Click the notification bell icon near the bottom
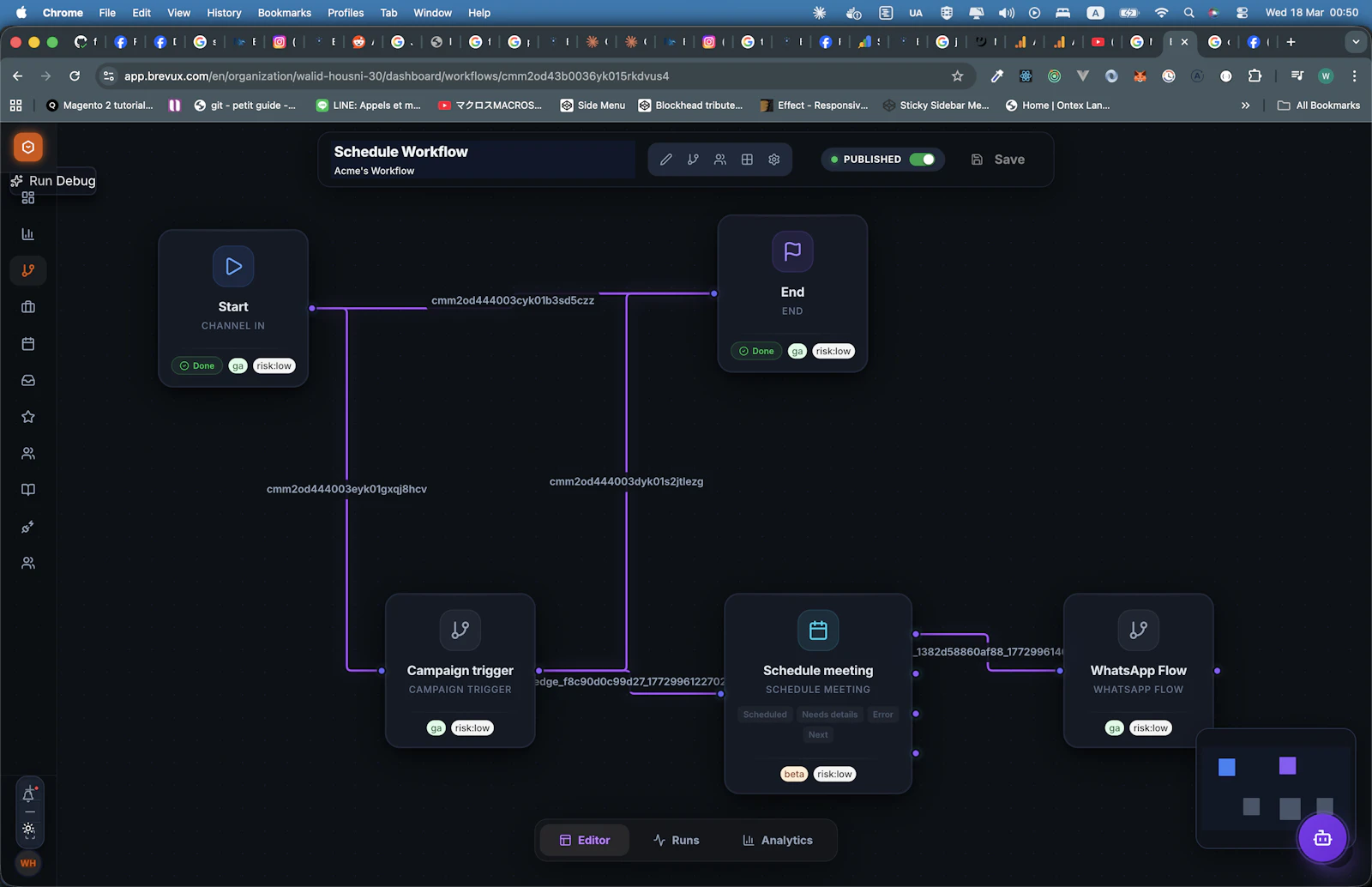The height and width of the screenshot is (887, 1372). pyautogui.click(x=29, y=793)
